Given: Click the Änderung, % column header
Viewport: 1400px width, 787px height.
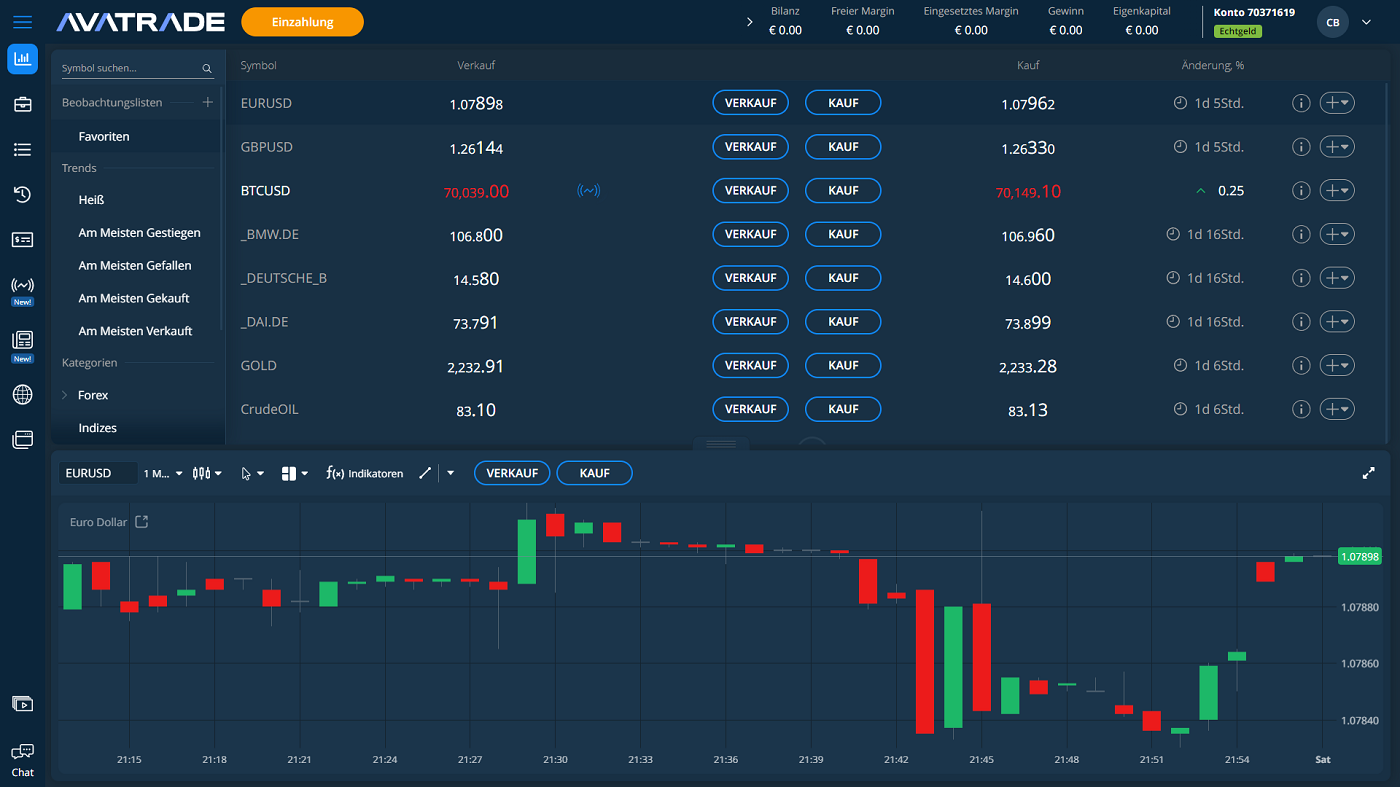Looking at the screenshot, I should tap(1213, 65).
